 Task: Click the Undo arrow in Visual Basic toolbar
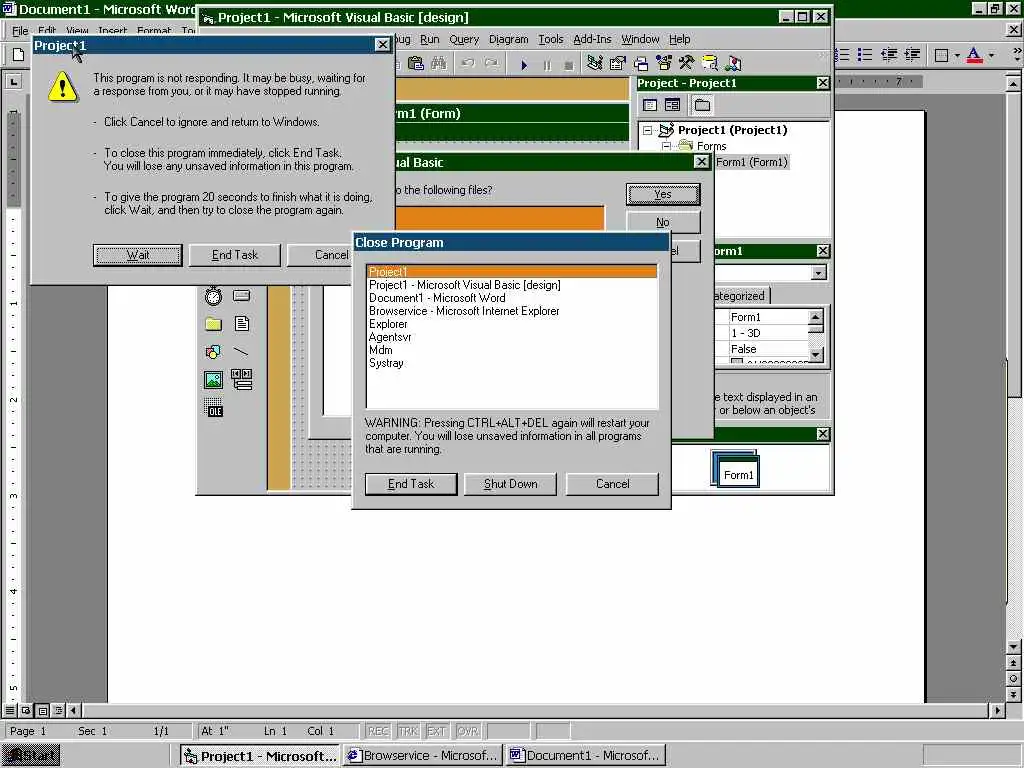tap(468, 63)
